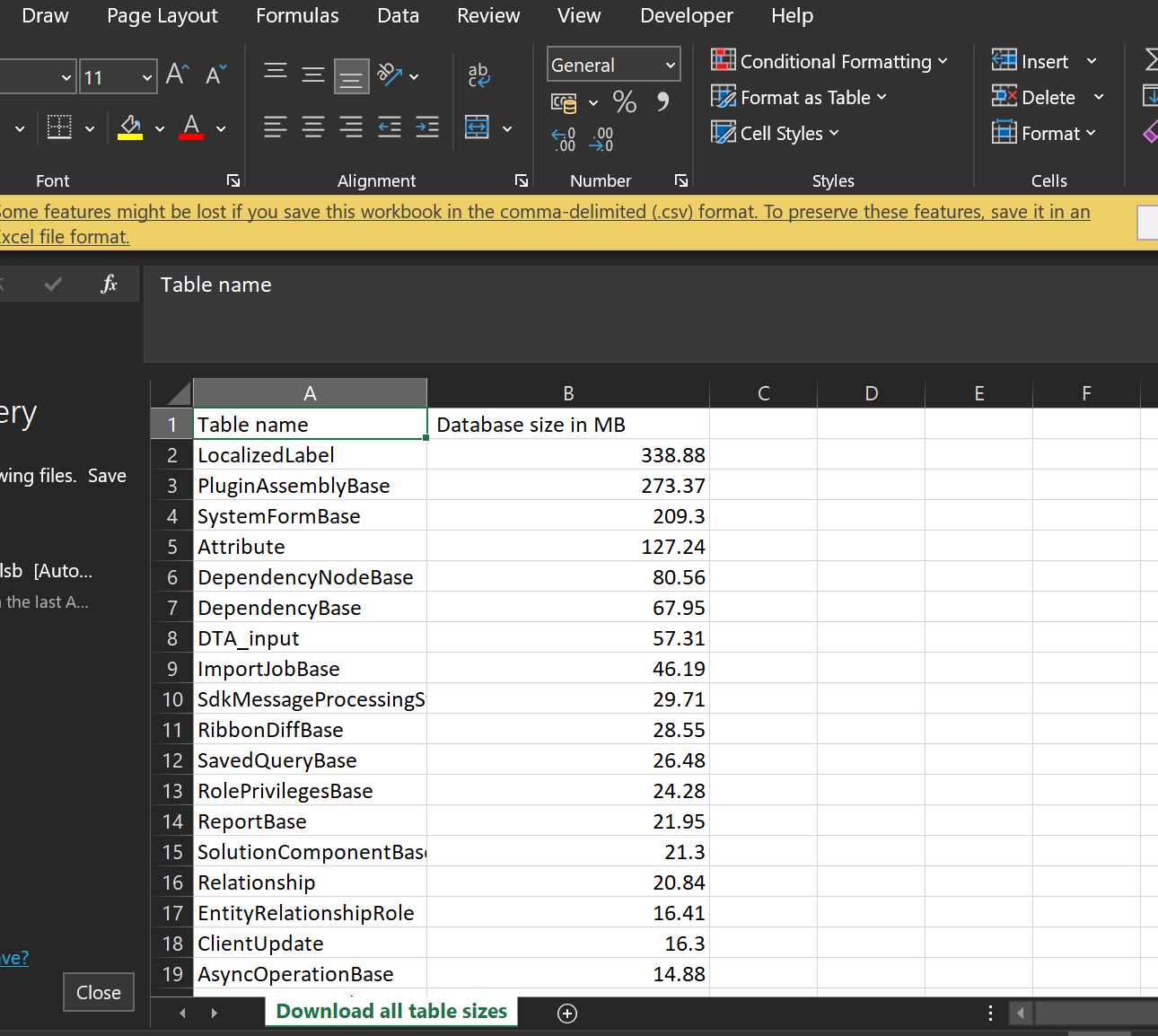Click the Close button
Screen dimensions: 1158x1036
click(x=98, y=992)
